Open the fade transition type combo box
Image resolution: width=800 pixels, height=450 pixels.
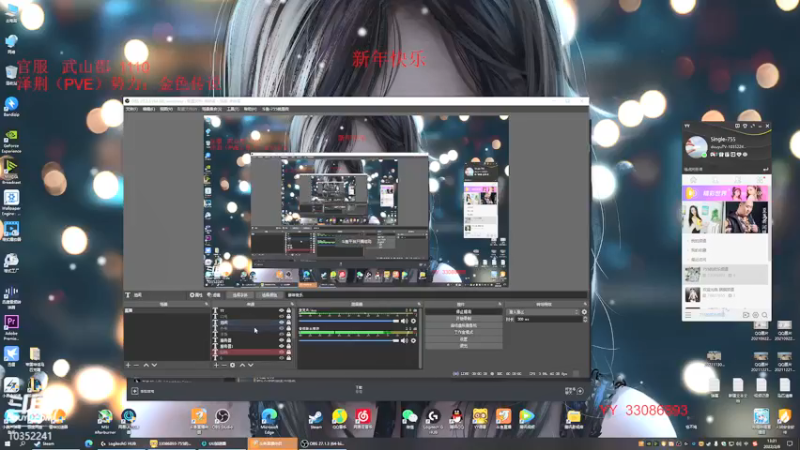[x=543, y=312]
